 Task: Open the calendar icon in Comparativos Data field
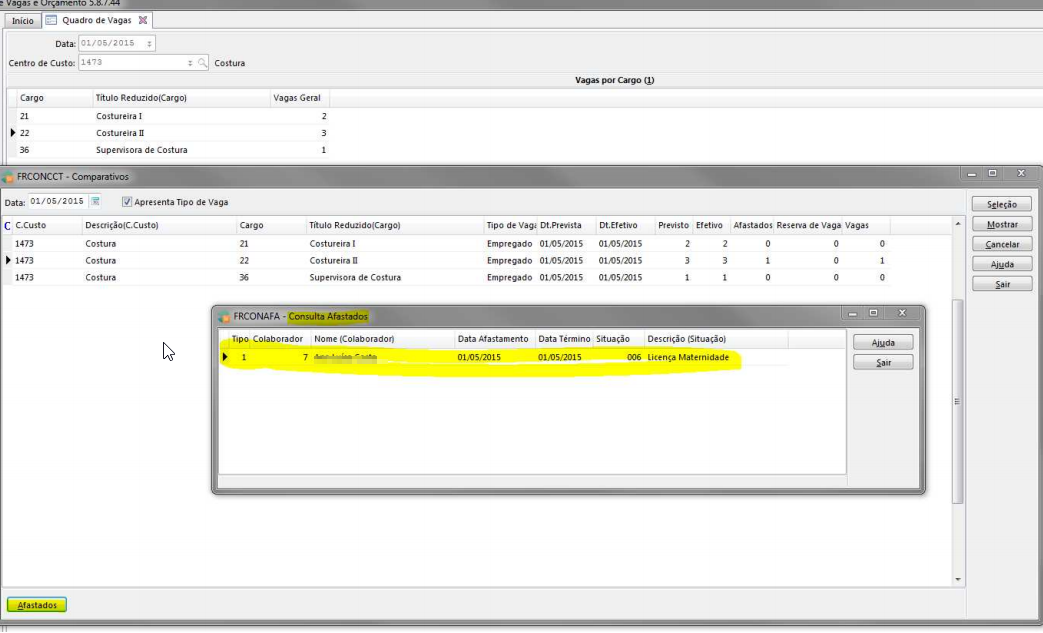[95, 202]
